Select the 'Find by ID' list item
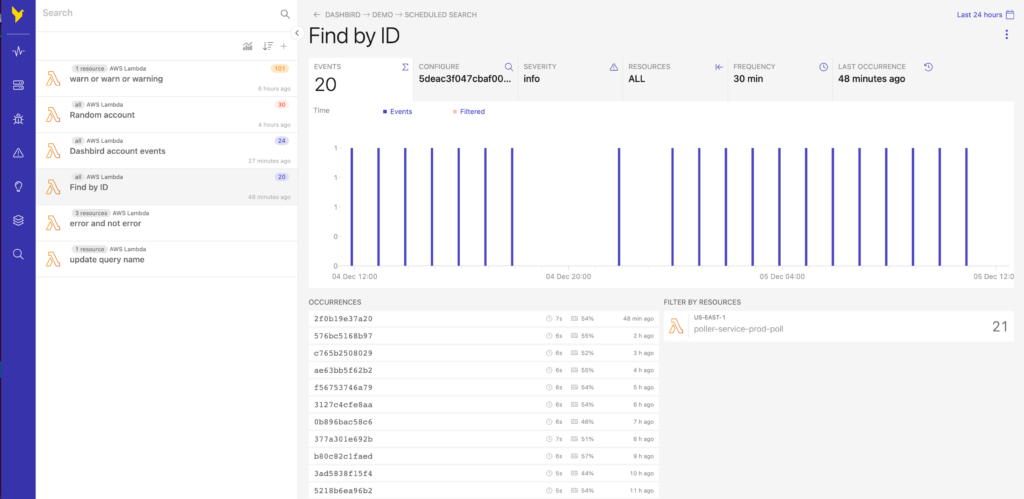 167,187
